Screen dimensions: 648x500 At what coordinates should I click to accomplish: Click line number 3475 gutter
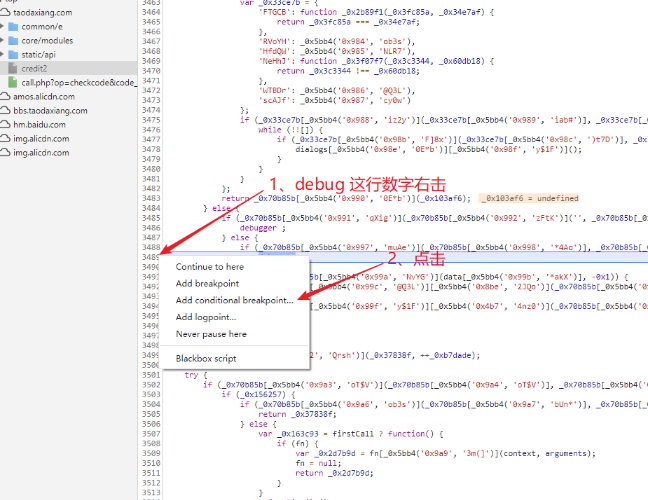pos(151,120)
